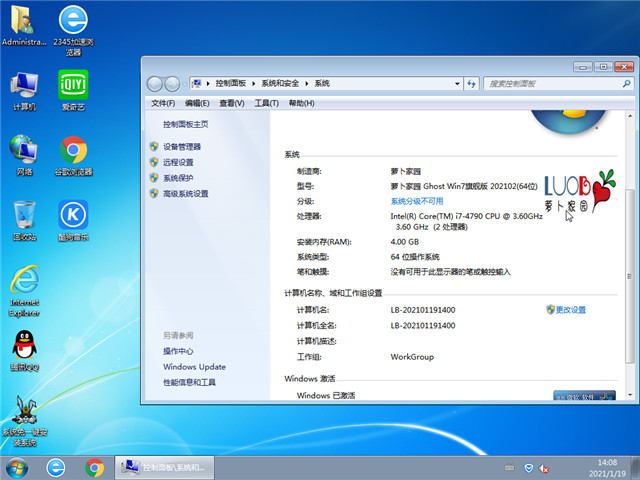The image size is (640, 480).
Task: Click 系统分级不可用 link
Action: tap(417, 201)
